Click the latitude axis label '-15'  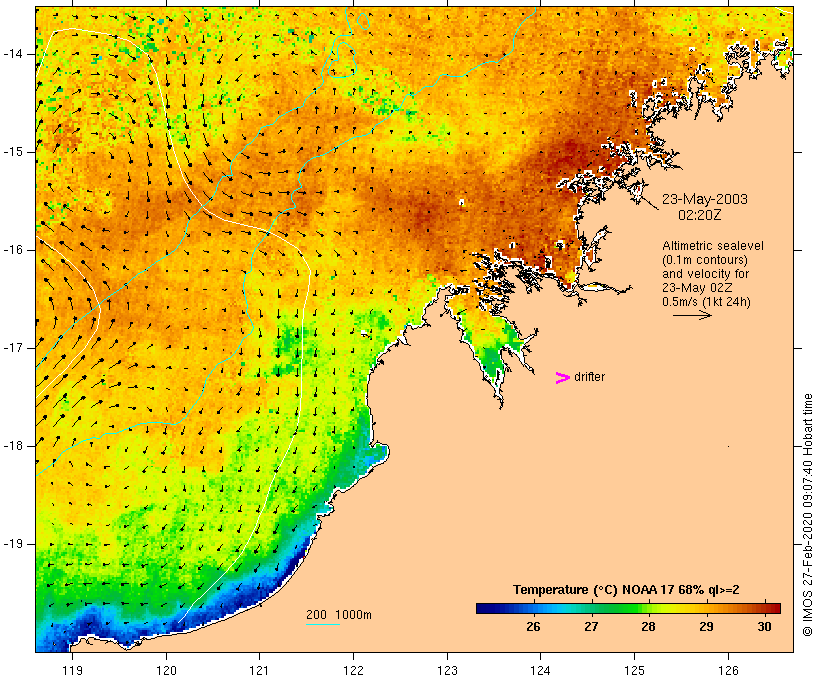pos(13,152)
